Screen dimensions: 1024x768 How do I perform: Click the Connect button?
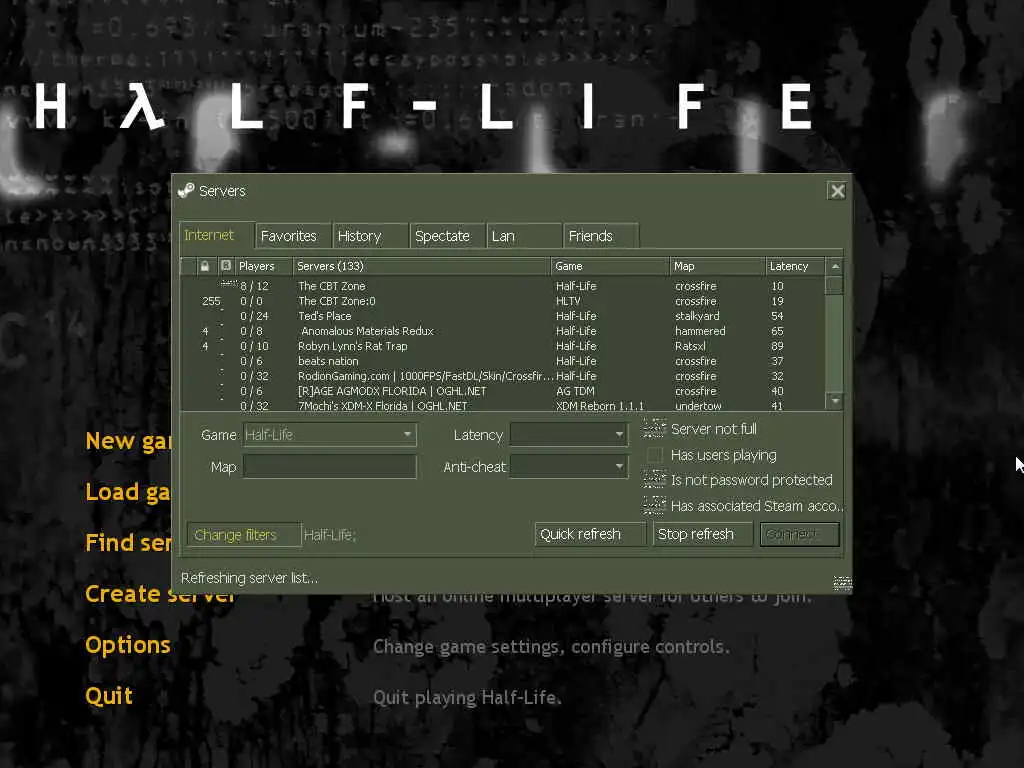point(799,534)
